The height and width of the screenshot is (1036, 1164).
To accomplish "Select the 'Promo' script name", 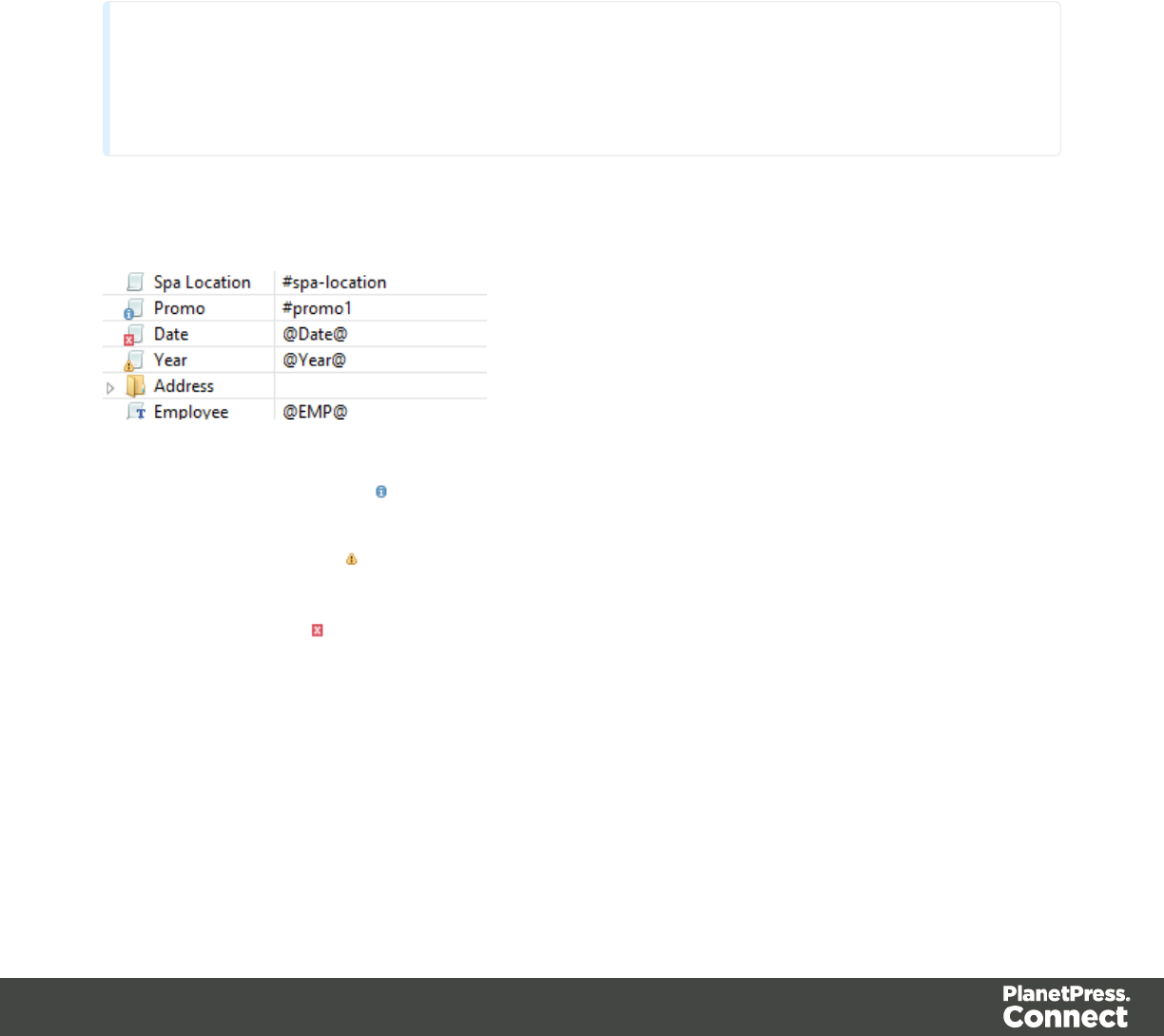I will click(x=179, y=308).
